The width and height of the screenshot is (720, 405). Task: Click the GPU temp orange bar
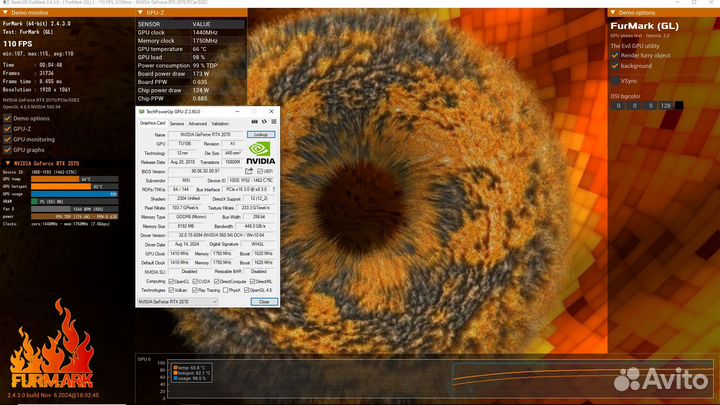(x=55, y=179)
